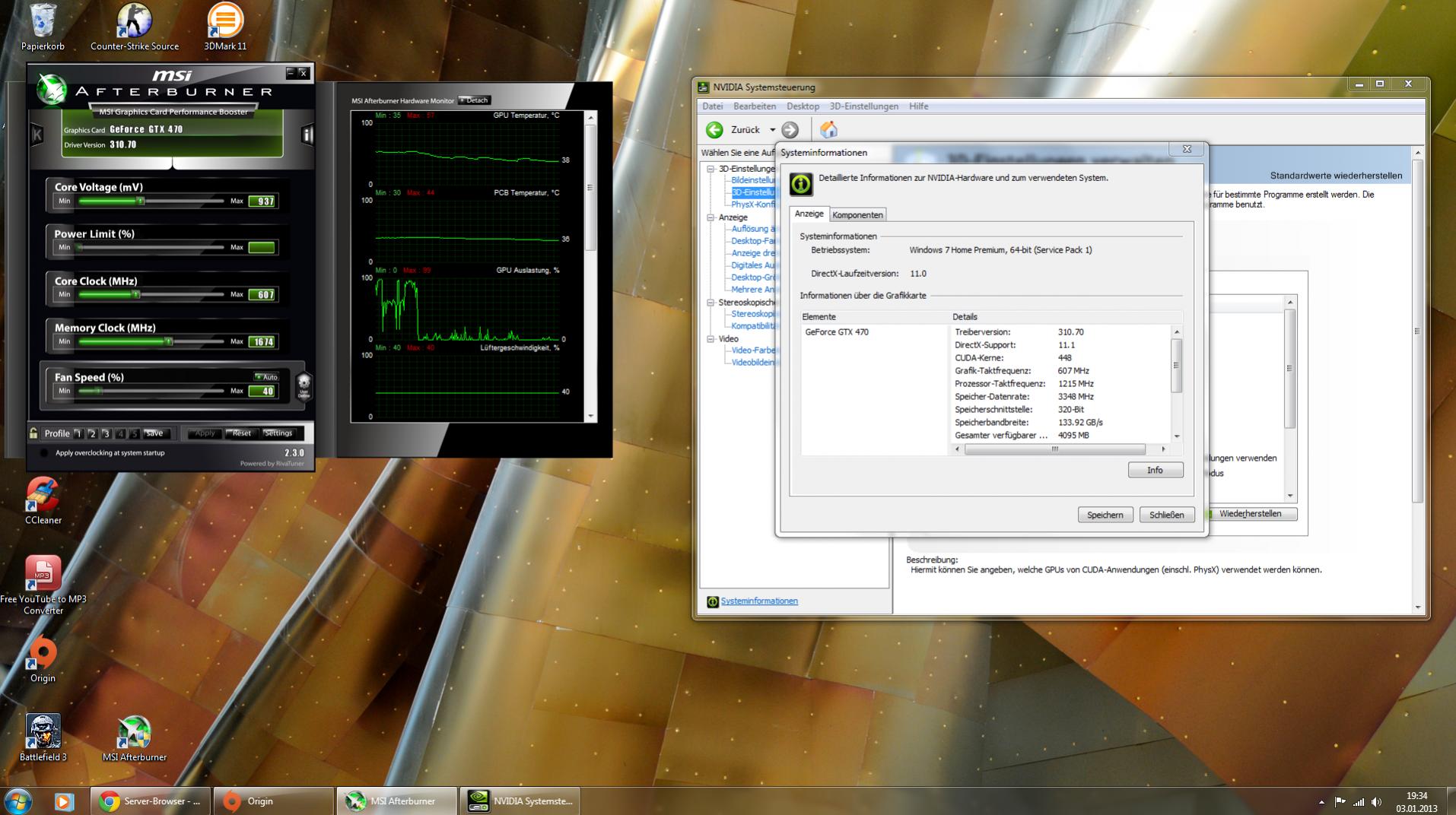Click the Memory Clock slider handle
1456x815 pixels.
click(x=168, y=341)
